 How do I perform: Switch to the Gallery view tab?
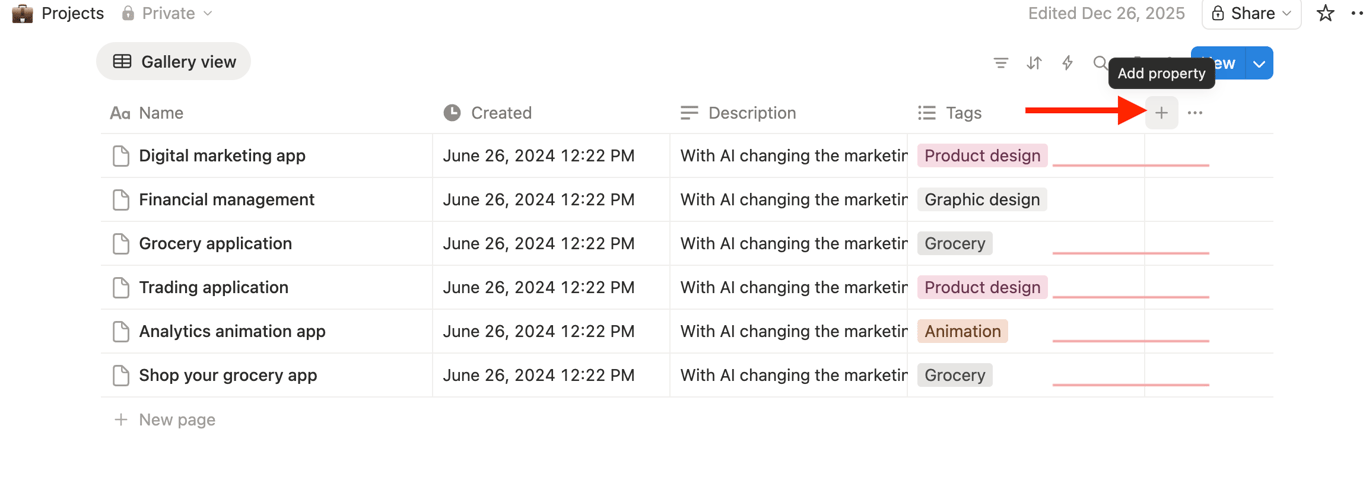pyautogui.click(x=174, y=62)
